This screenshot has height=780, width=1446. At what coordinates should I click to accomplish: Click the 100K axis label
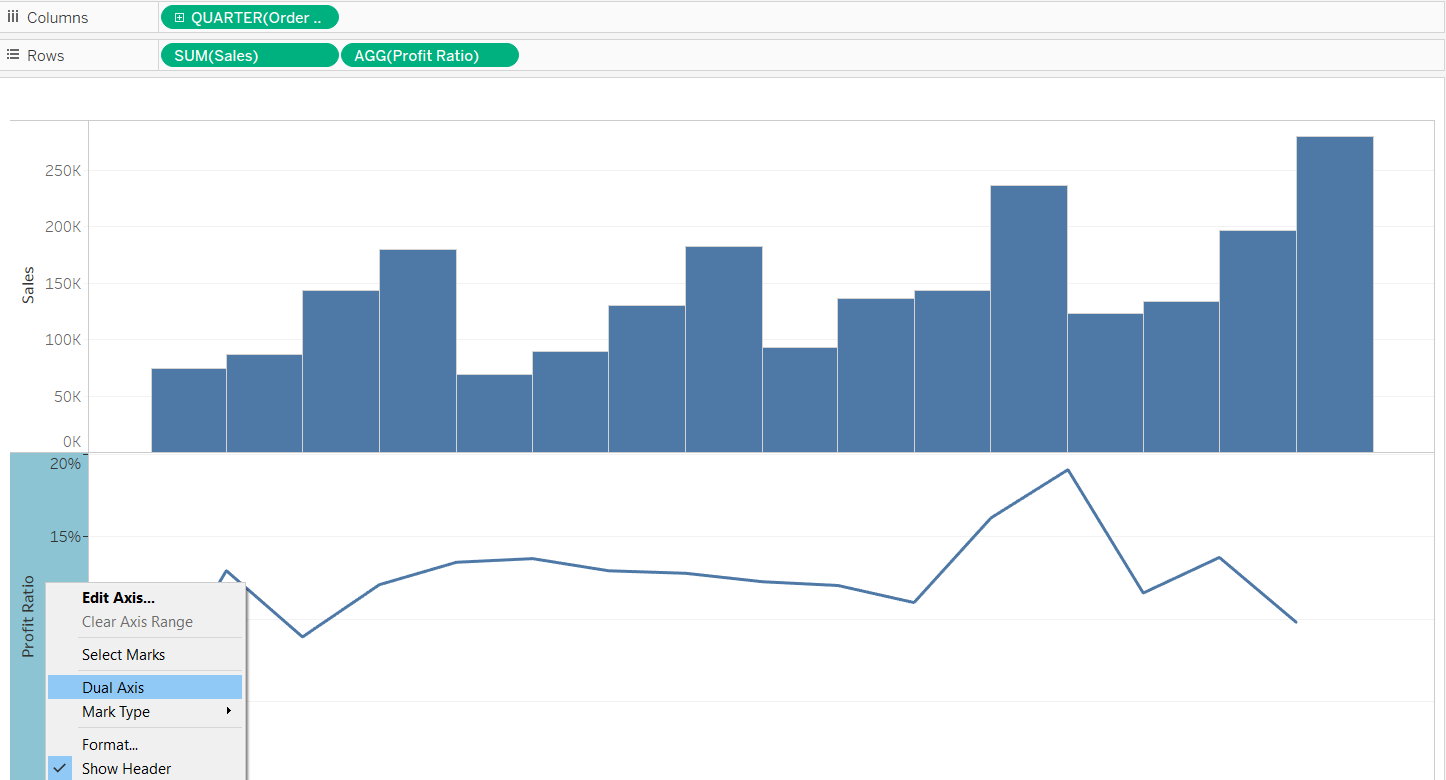pyautogui.click(x=63, y=340)
